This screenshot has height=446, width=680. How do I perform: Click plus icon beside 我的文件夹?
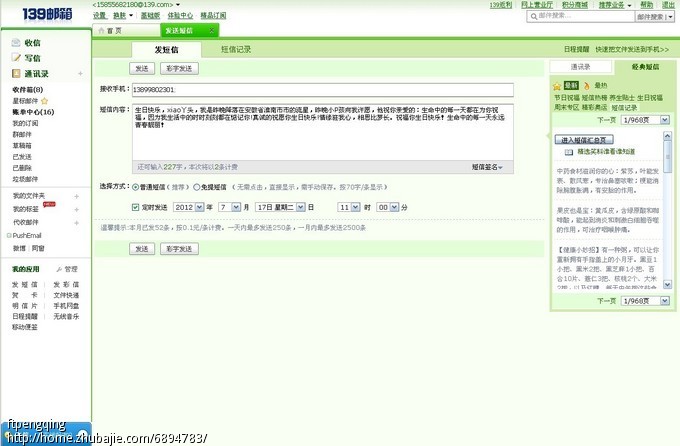(76, 197)
